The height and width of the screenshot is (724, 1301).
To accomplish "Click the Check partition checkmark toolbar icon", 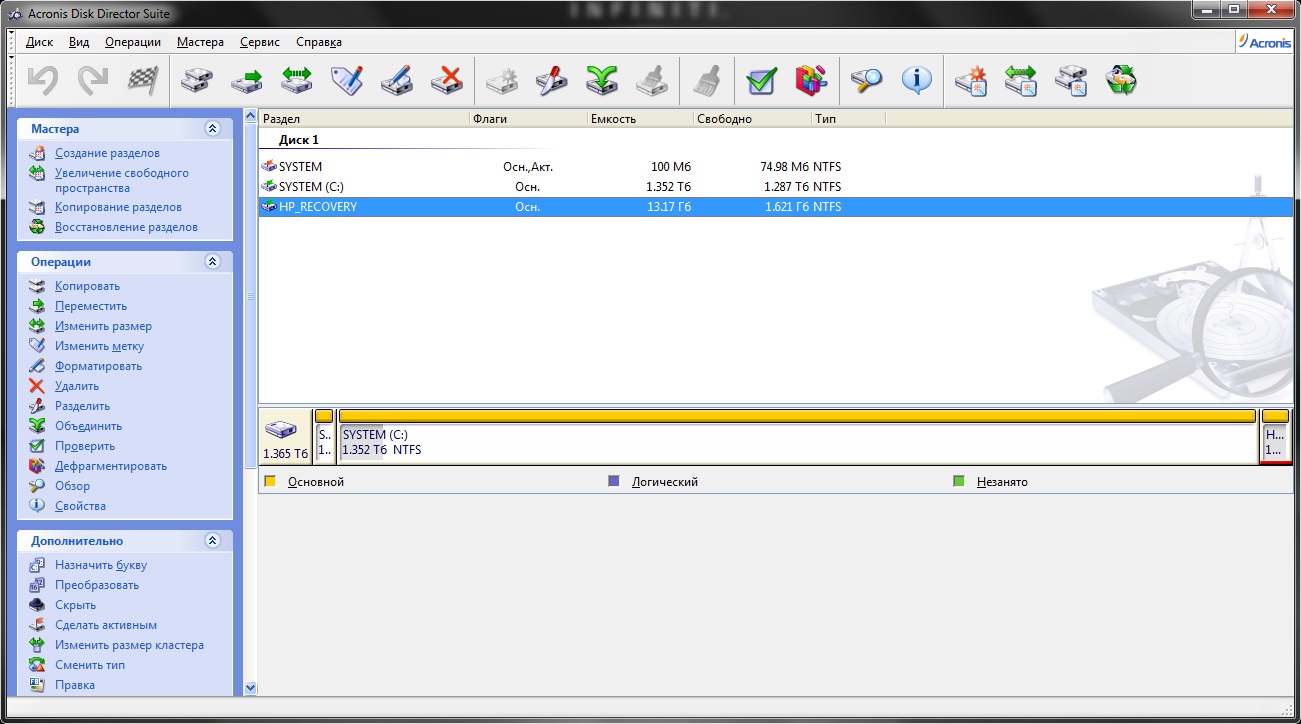I will pyautogui.click(x=762, y=80).
